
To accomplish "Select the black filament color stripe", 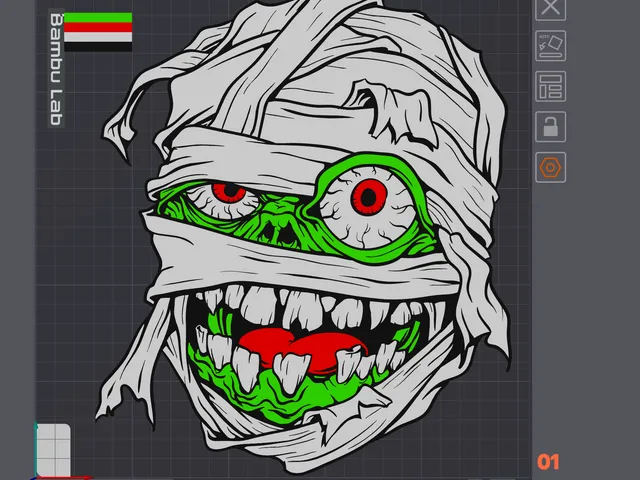I will coord(98,47).
